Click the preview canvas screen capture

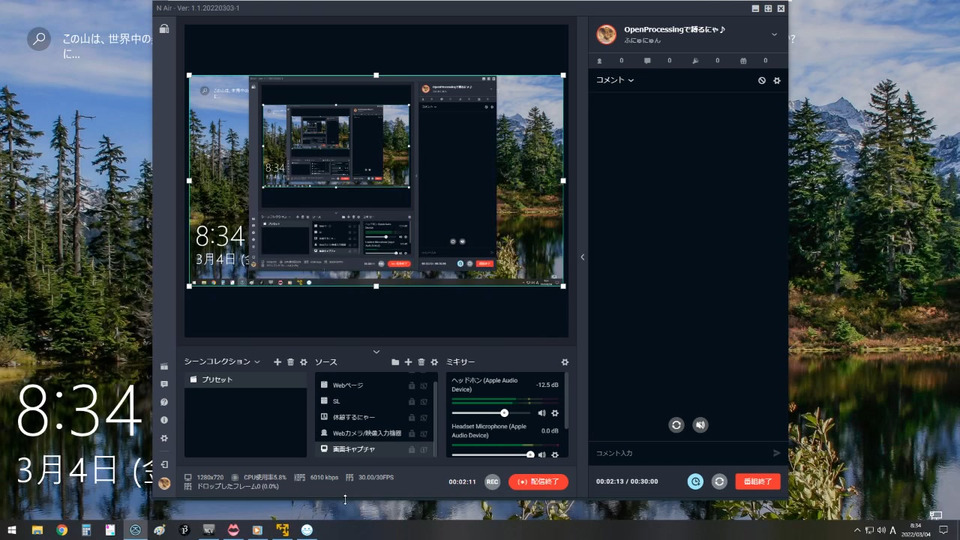[x=376, y=181]
